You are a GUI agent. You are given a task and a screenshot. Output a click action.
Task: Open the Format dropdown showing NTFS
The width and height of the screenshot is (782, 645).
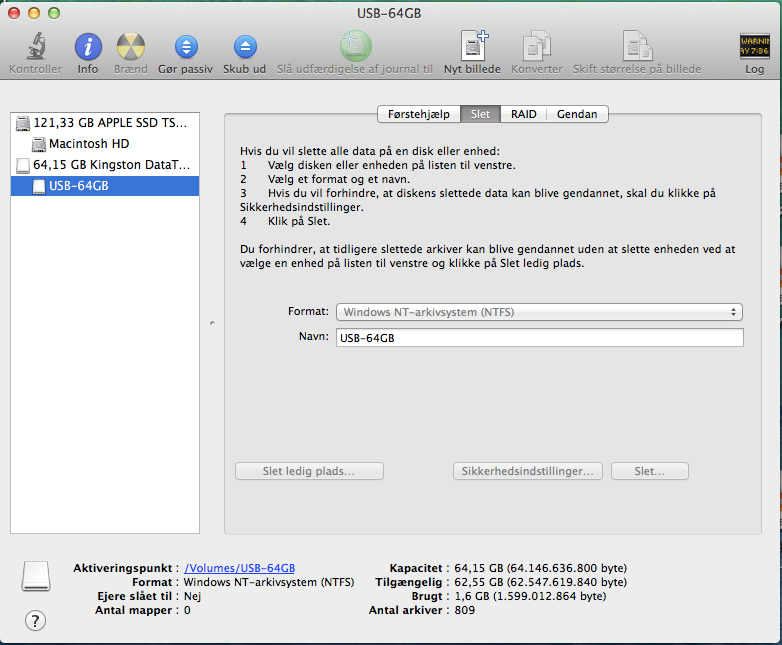540,312
